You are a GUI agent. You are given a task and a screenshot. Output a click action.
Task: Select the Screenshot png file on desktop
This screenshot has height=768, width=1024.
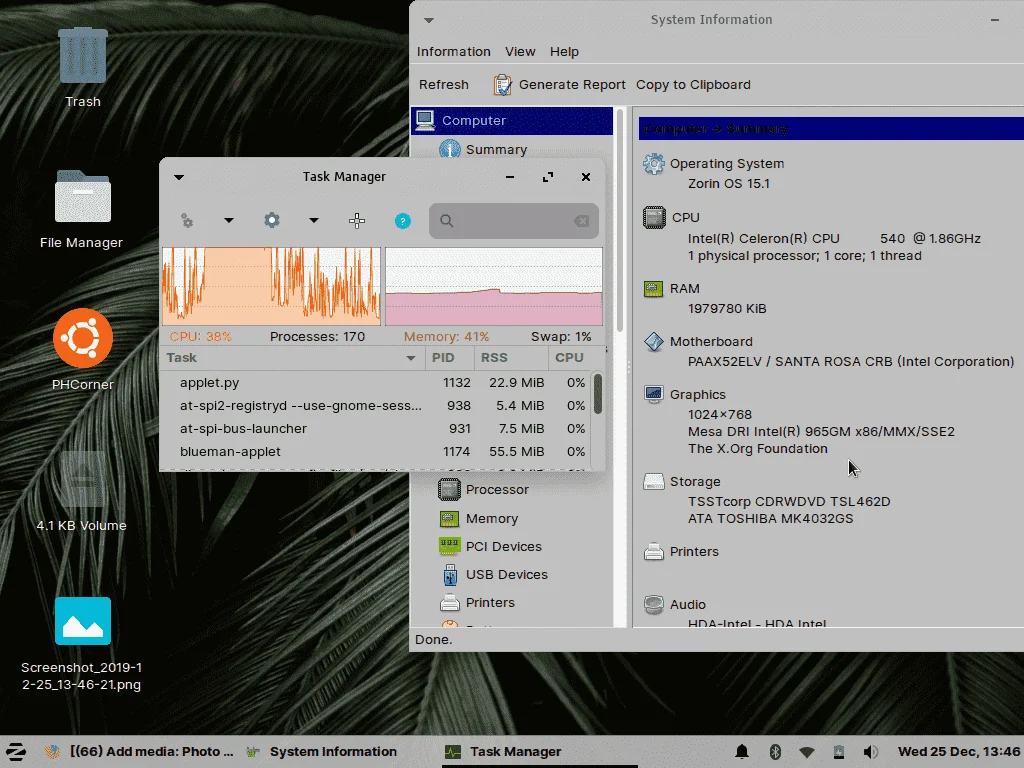pos(82,644)
